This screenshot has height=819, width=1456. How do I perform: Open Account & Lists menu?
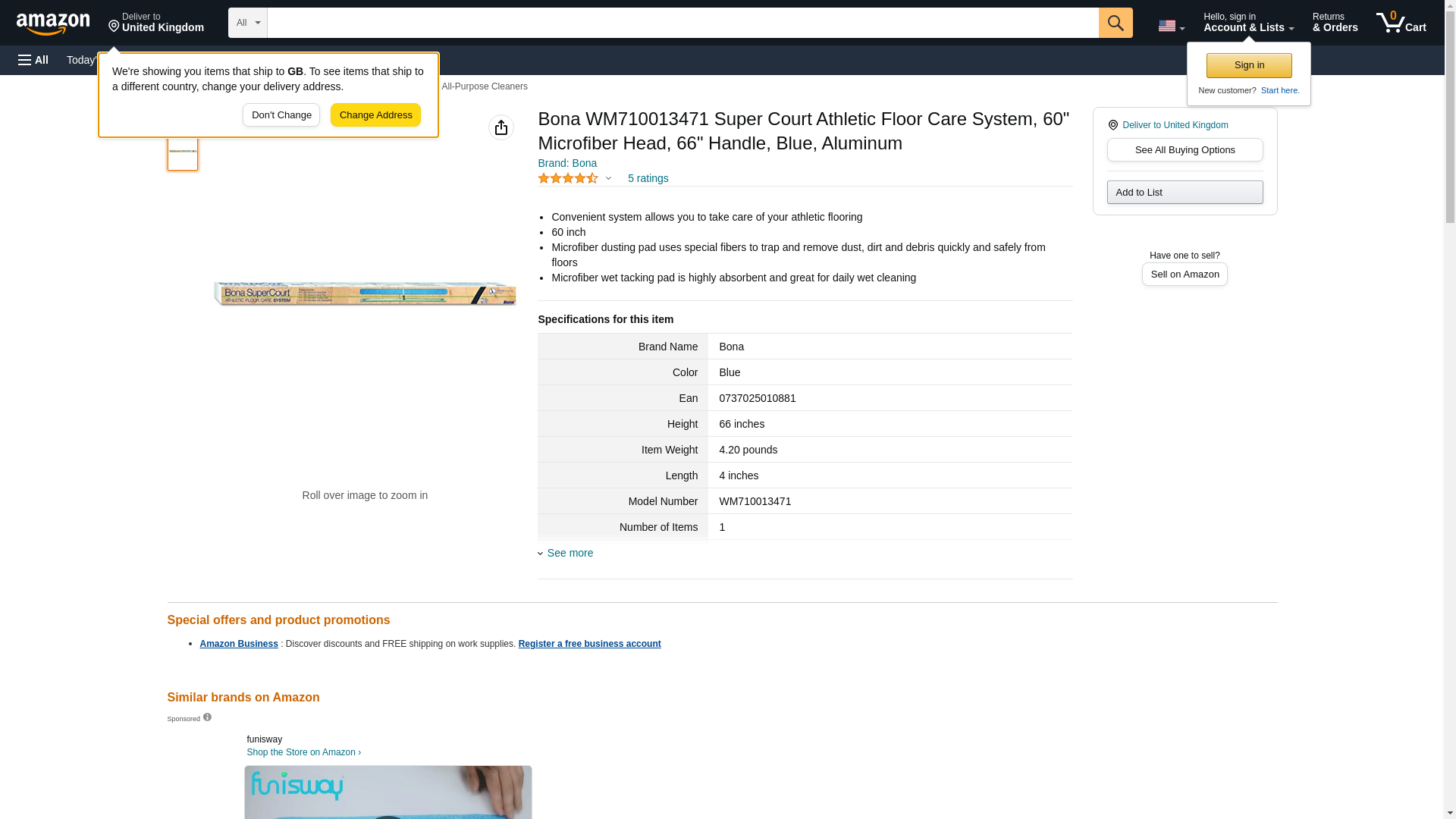coord(1248,23)
